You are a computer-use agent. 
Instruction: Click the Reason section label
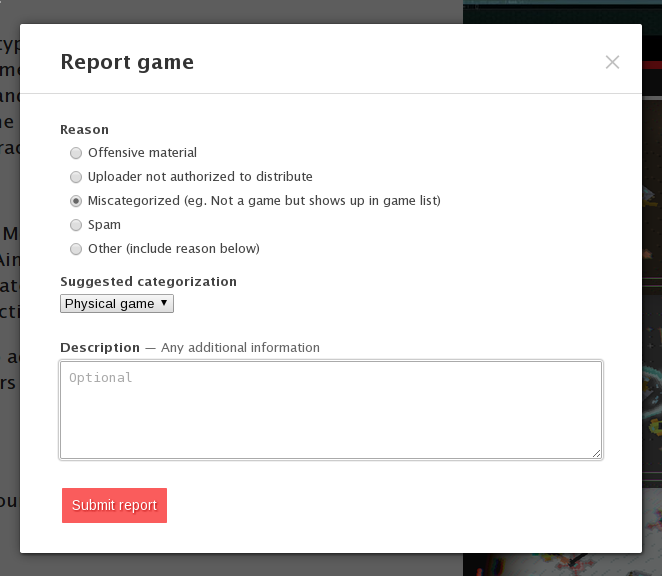(x=84, y=130)
